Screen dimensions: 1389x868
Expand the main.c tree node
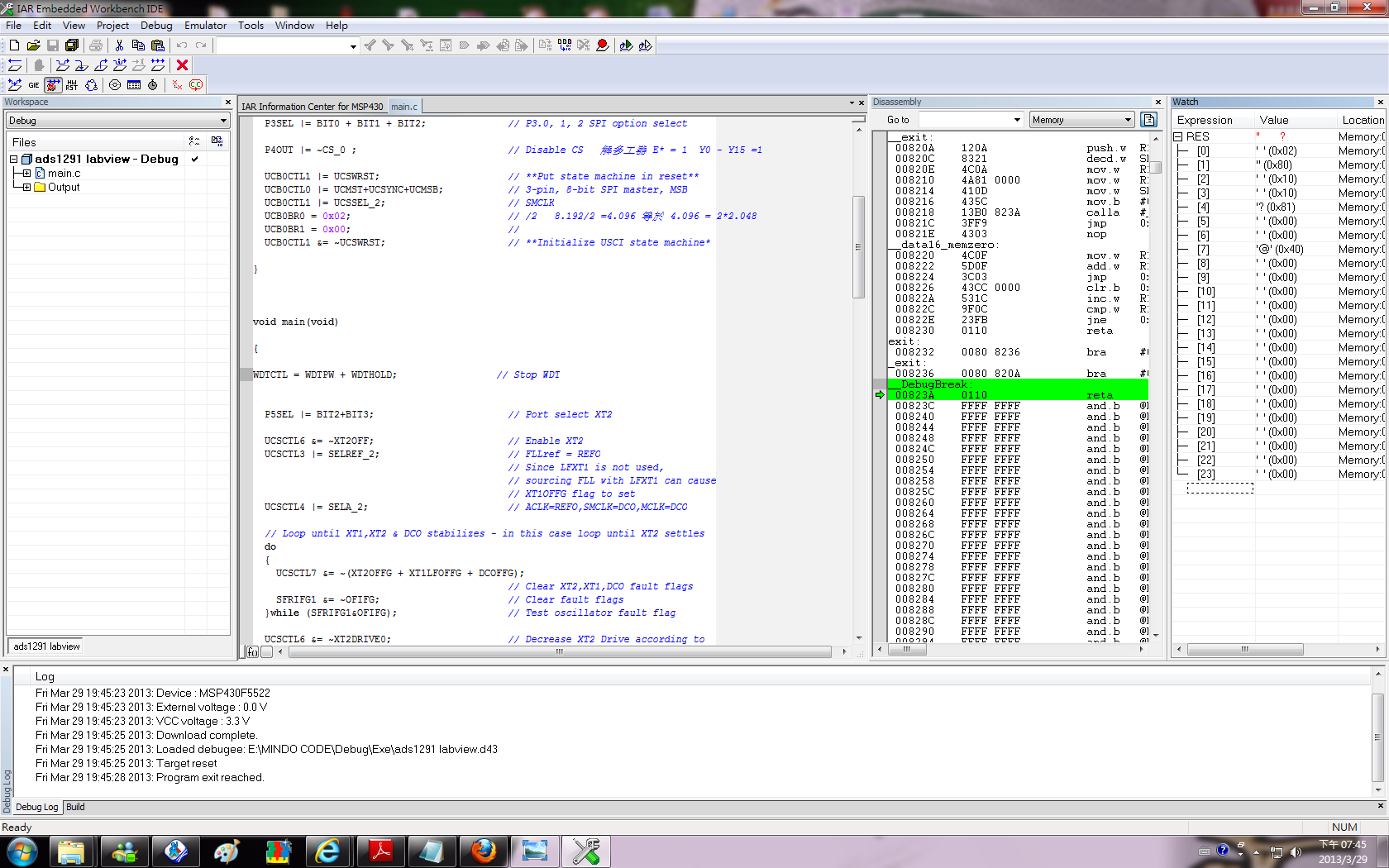(x=26, y=174)
